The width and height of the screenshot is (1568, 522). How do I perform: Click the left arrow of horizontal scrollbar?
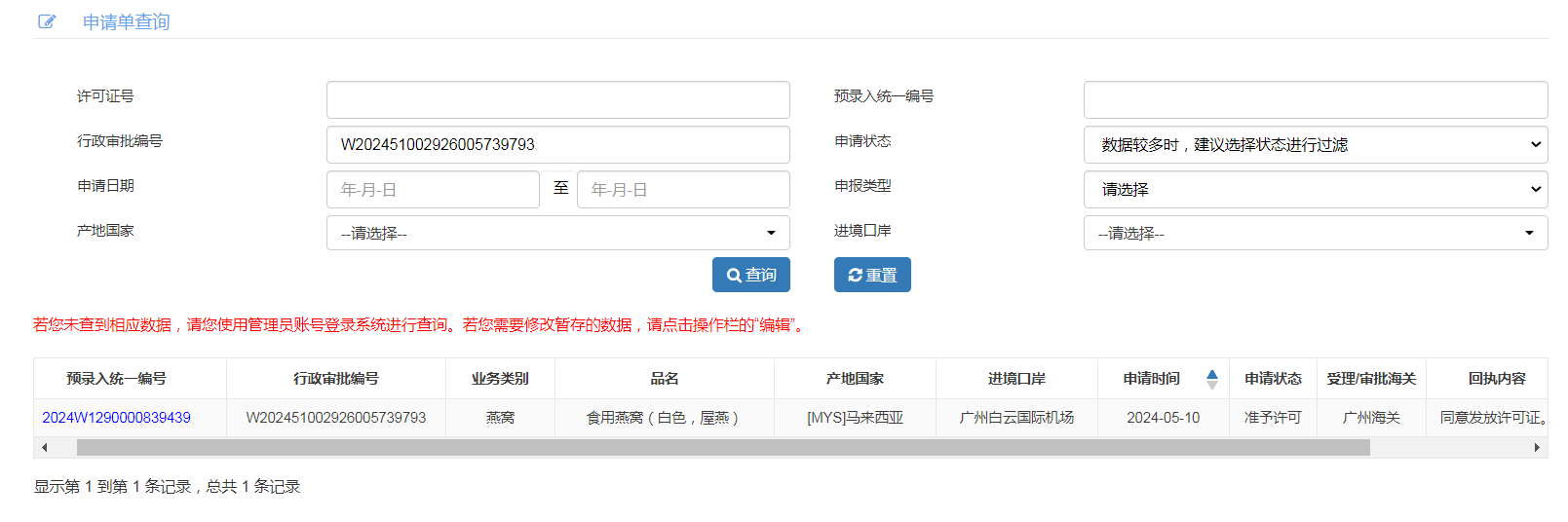(x=44, y=448)
